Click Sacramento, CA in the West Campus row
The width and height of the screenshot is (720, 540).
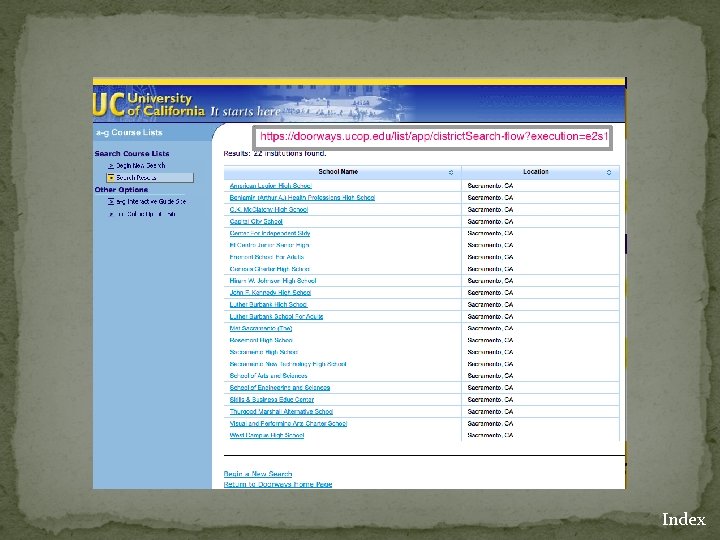490,435
